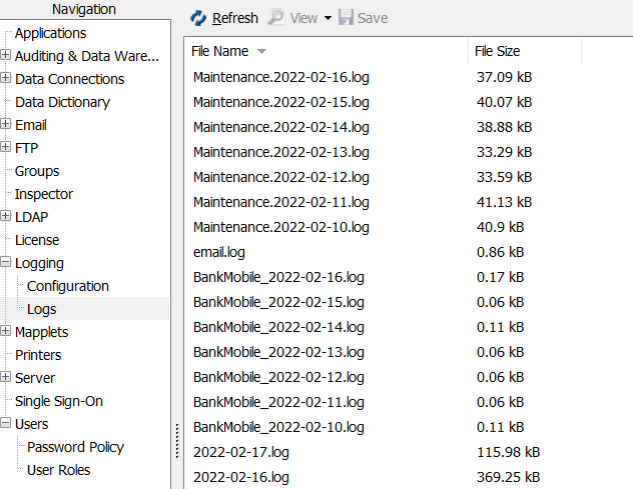
Task: Sort by File Name column arrow
Action: coord(262,51)
